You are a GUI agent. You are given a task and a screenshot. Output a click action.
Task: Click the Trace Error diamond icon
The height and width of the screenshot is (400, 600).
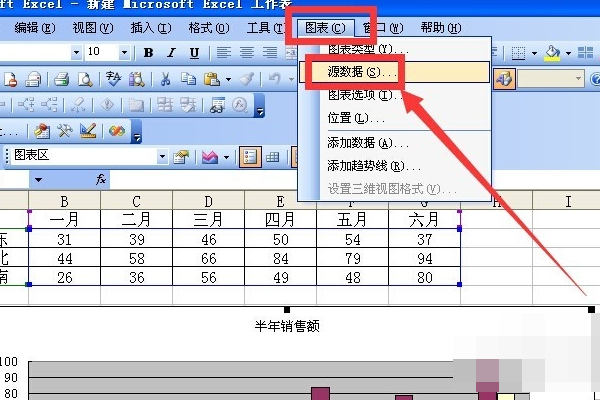[107, 104]
